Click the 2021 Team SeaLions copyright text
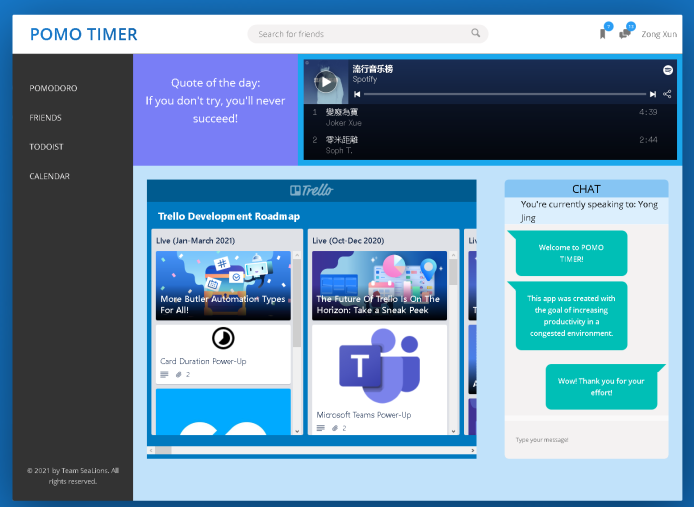The width and height of the screenshot is (694, 507). tap(73, 476)
